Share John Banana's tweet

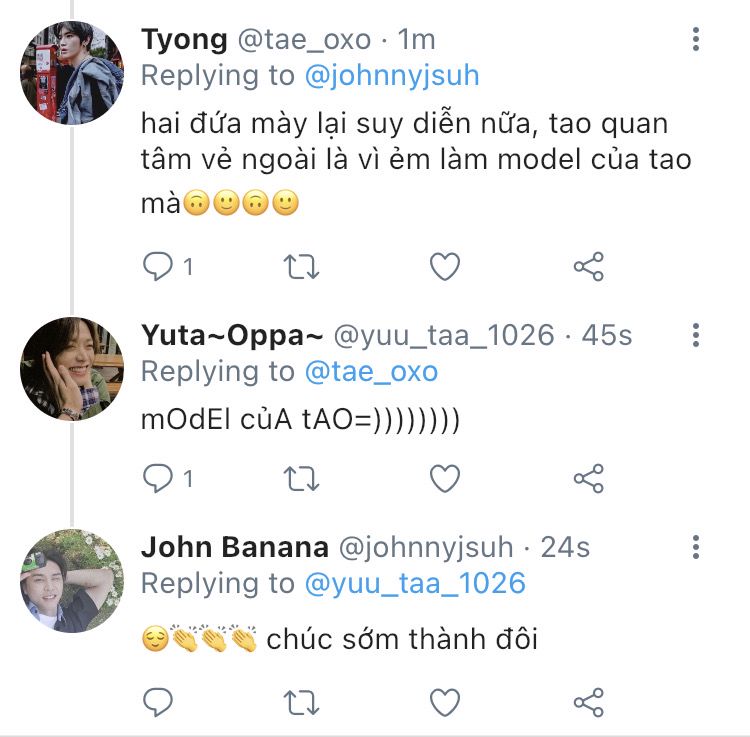tap(588, 702)
